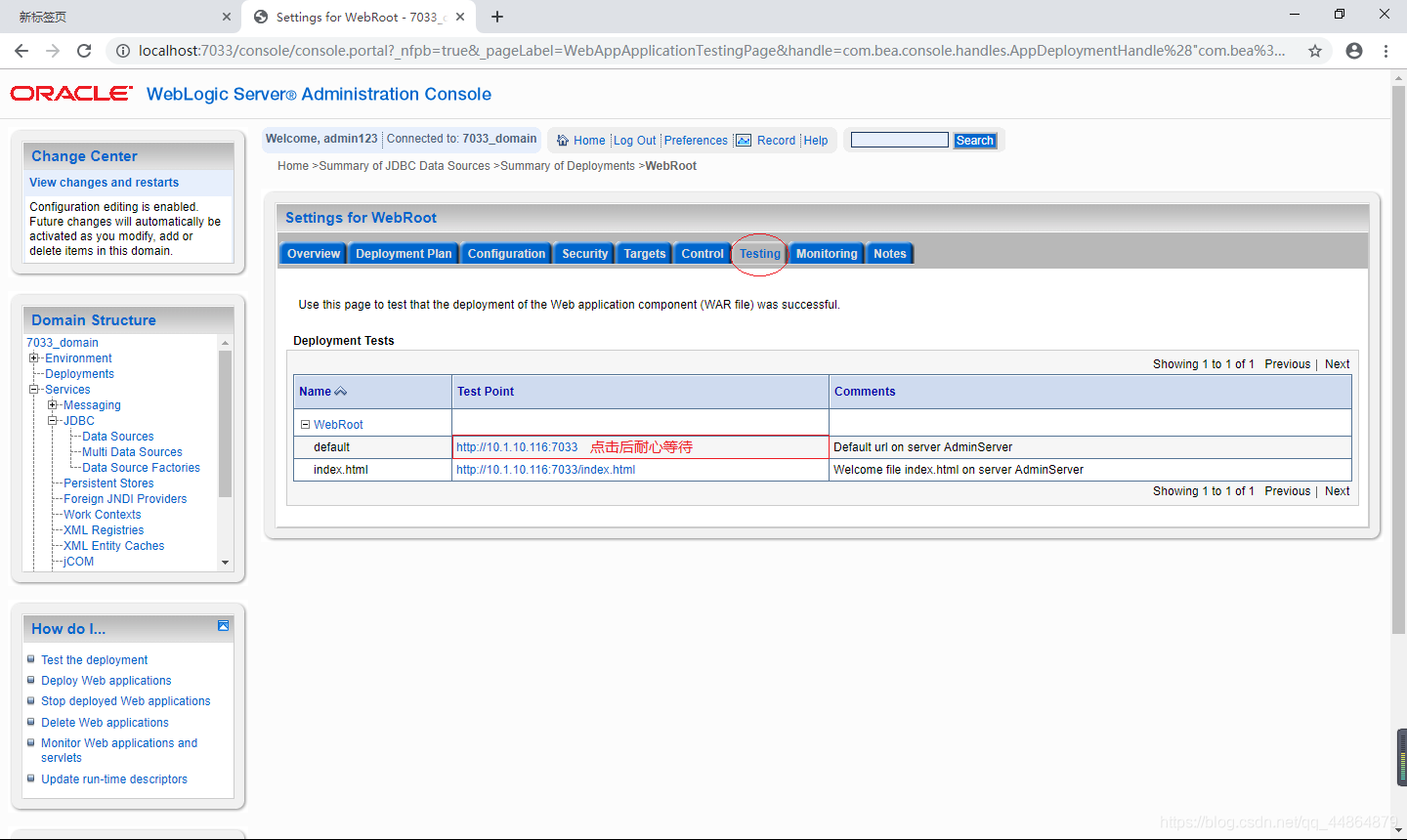Minimize the How do I panel
Image resolution: width=1407 pixels, height=840 pixels.
tap(223, 626)
